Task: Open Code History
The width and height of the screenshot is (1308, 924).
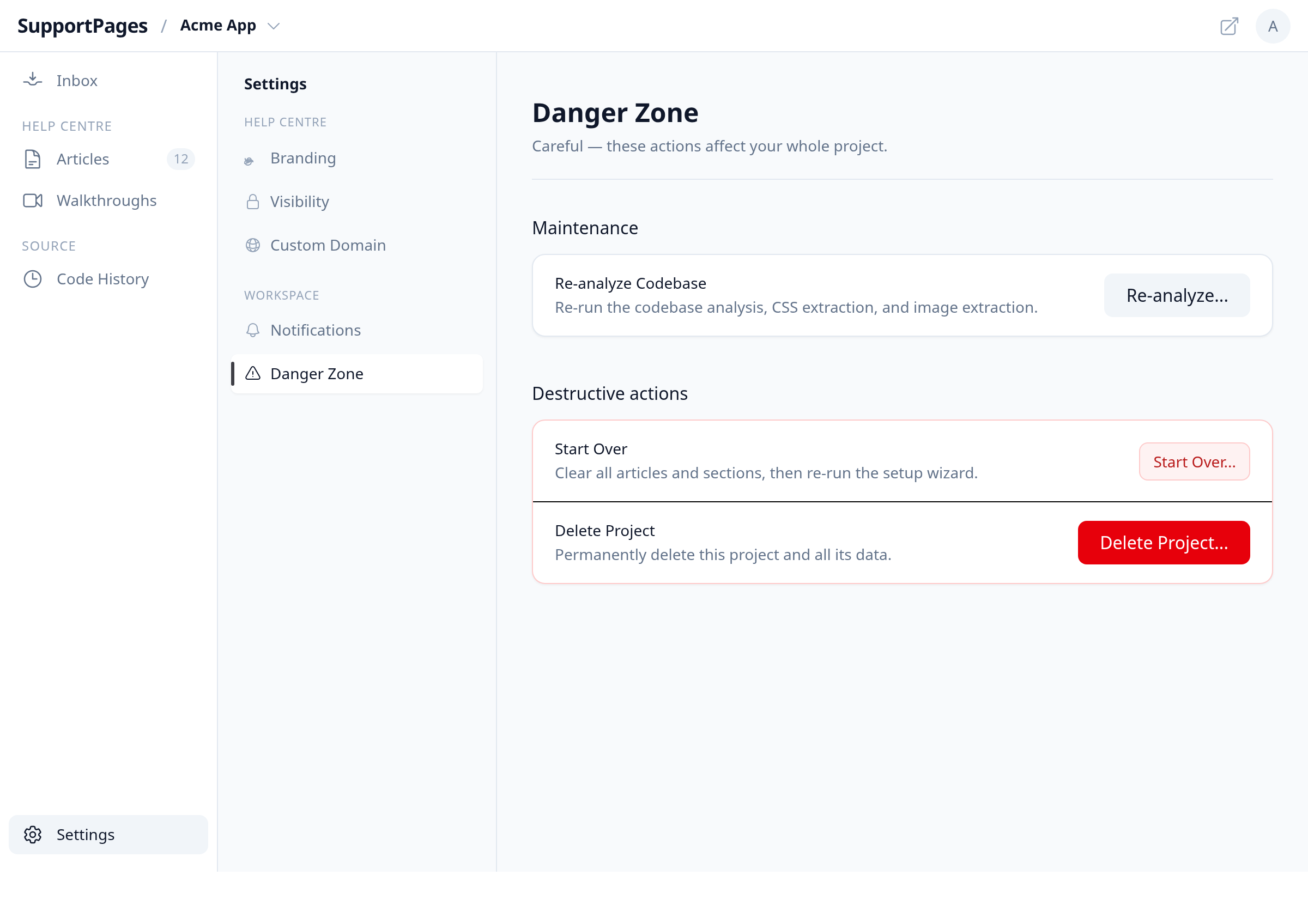Action: (x=108, y=279)
